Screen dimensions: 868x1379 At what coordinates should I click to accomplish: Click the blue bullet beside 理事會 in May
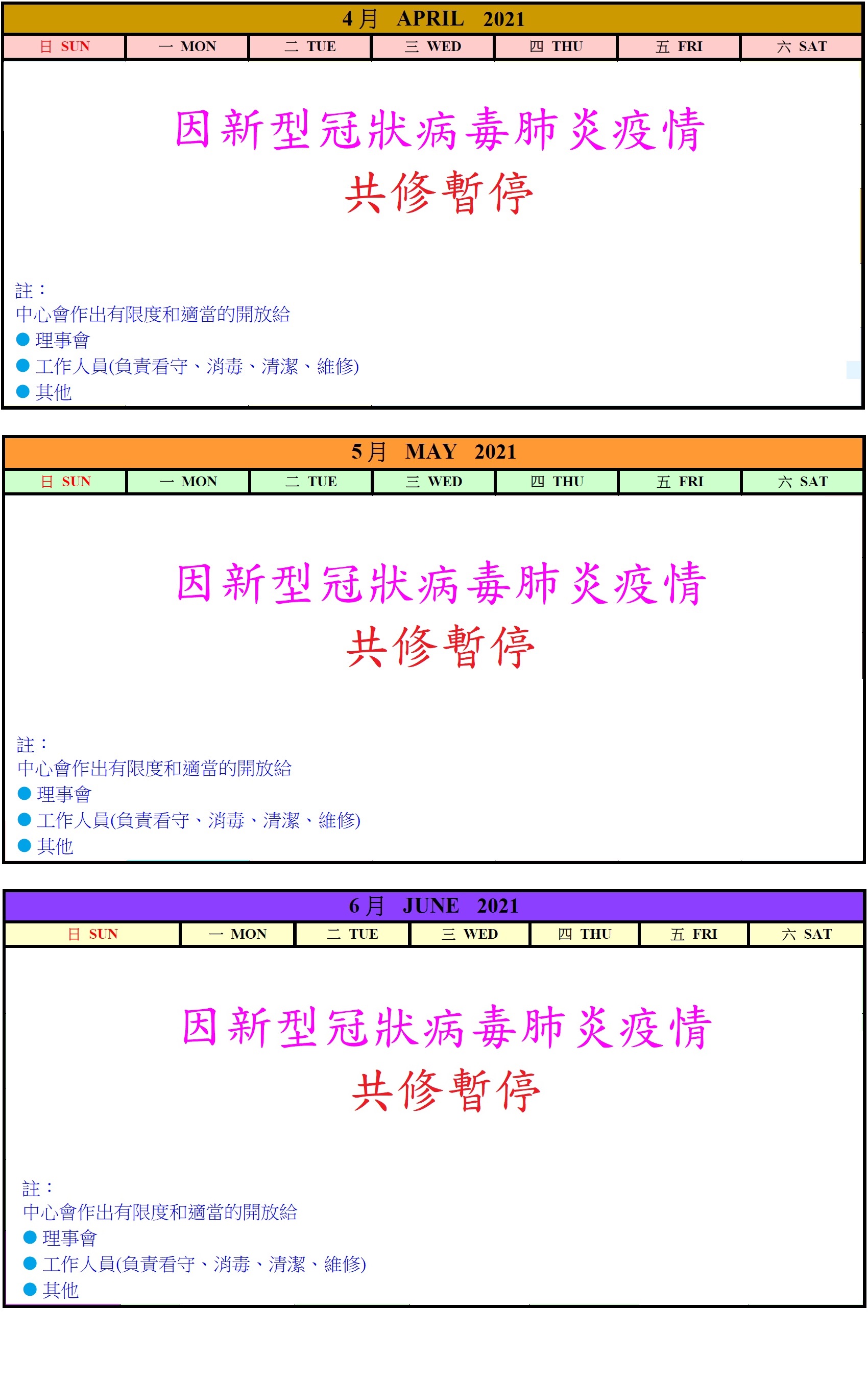24,793
